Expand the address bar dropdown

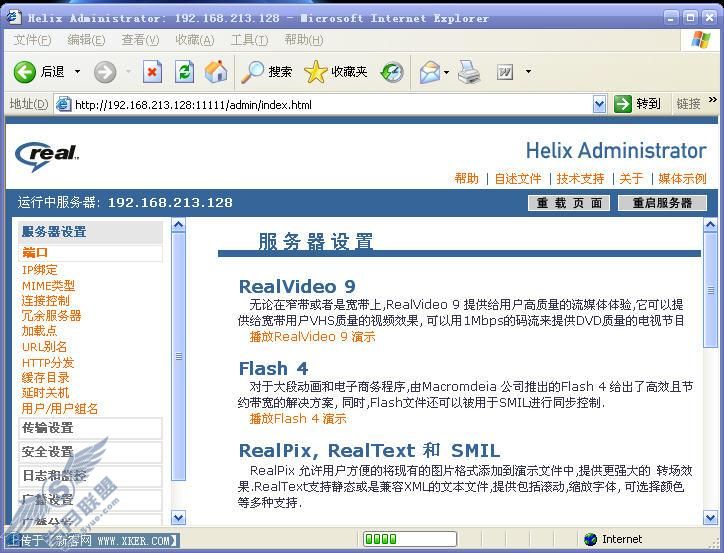(x=599, y=105)
